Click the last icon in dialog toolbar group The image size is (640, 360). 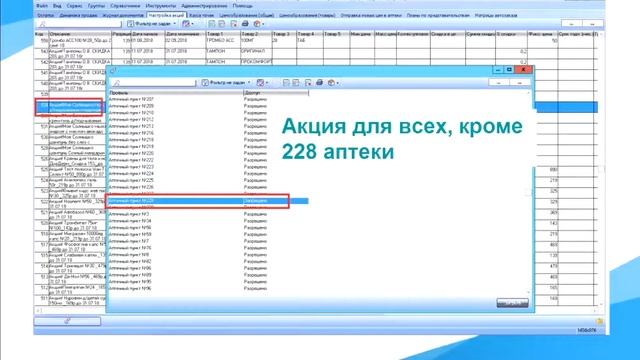[331, 83]
